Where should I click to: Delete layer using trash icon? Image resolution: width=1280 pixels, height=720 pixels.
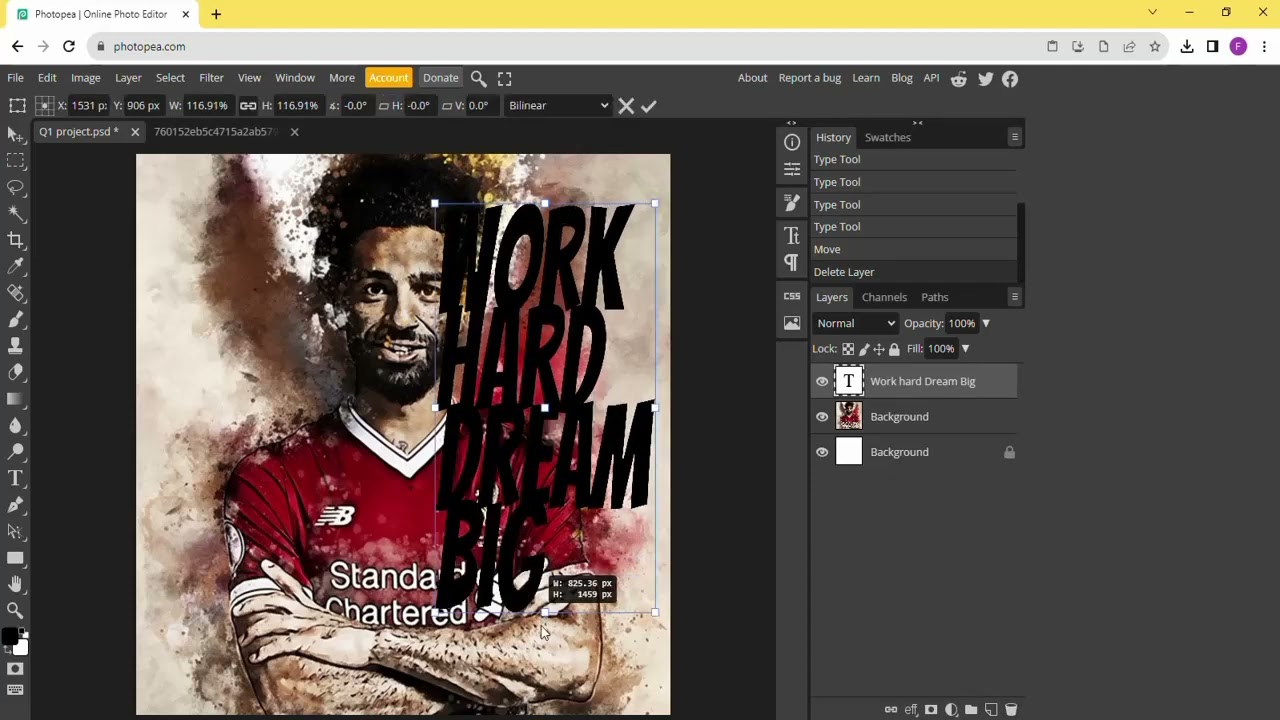(x=1011, y=710)
